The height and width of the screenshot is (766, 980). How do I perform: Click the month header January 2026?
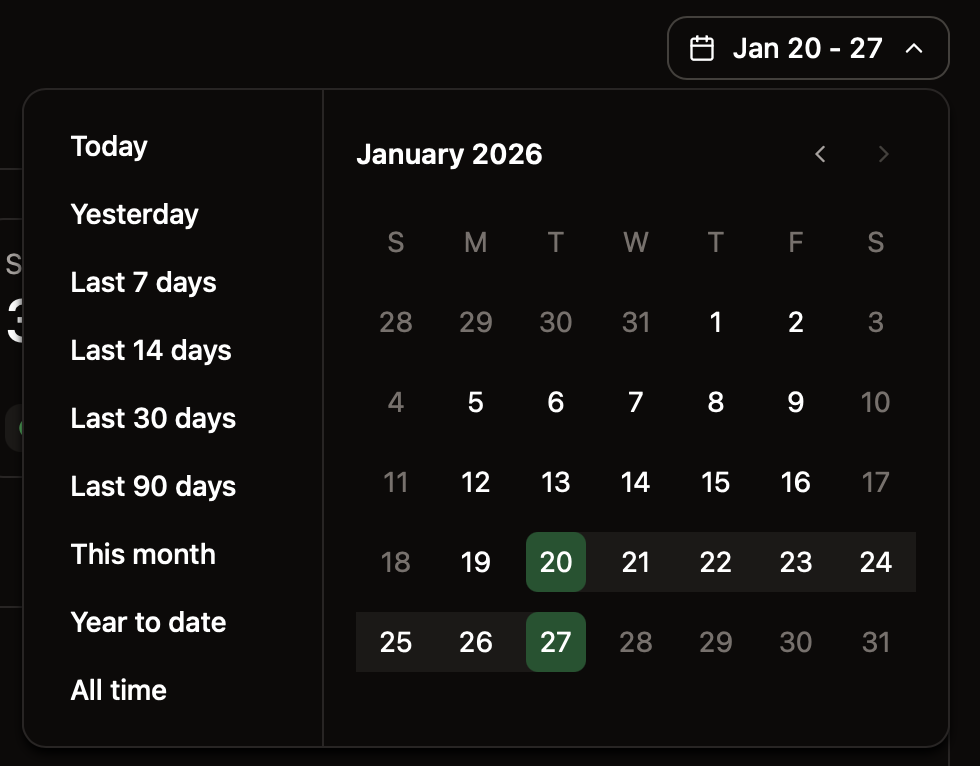449,154
